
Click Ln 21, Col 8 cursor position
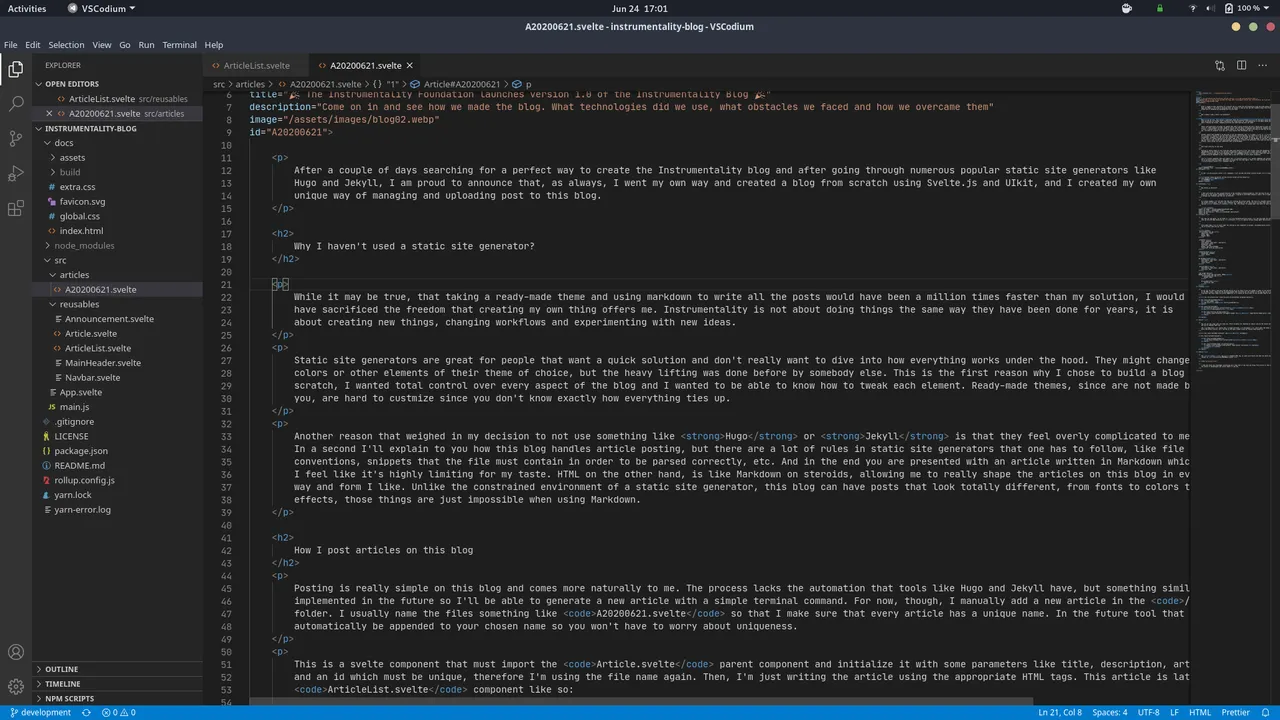[1060, 713]
